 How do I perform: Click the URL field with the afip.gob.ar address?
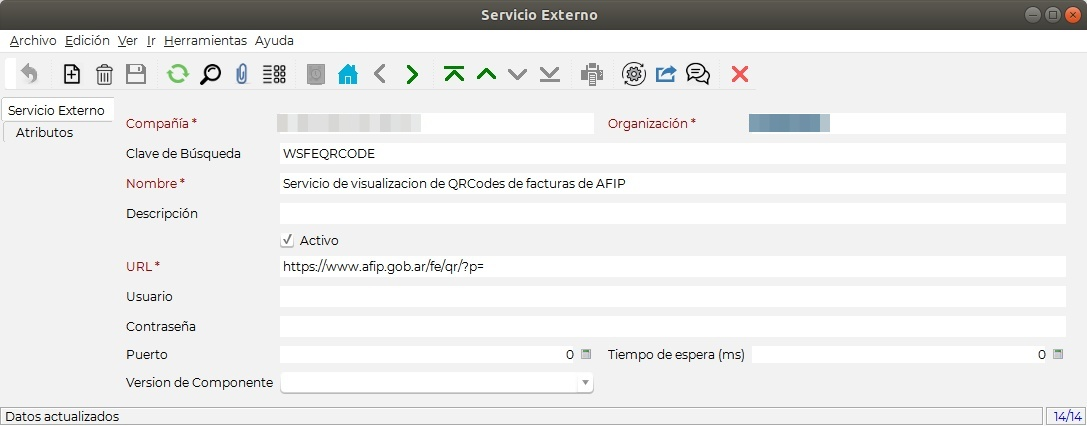[672, 267]
